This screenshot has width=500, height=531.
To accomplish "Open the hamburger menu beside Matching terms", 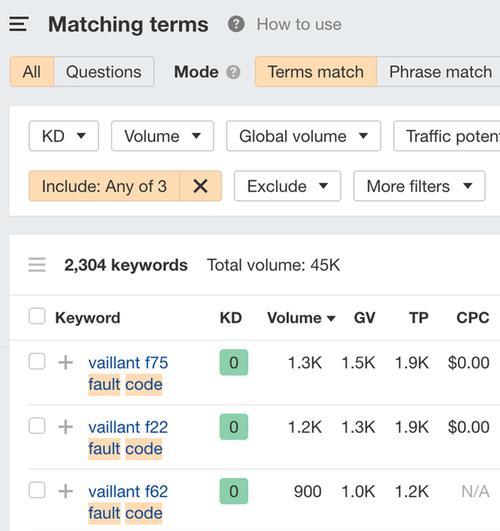I will tap(19, 24).
